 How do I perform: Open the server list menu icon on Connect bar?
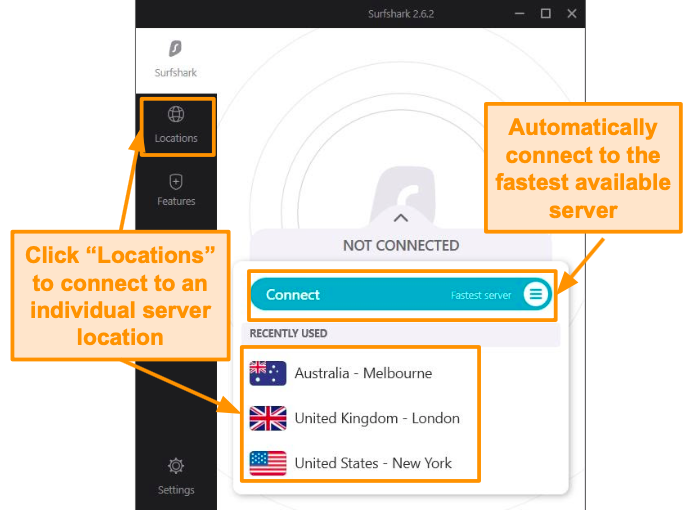(536, 294)
